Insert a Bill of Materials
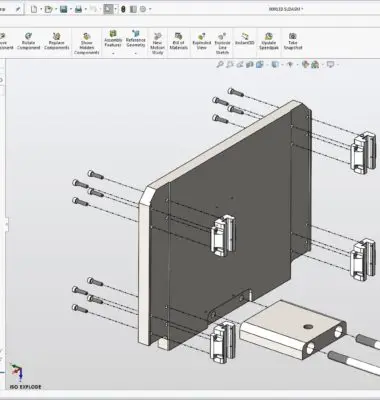Image resolution: width=380 pixels, height=400 pixels. [x=179, y=41]
